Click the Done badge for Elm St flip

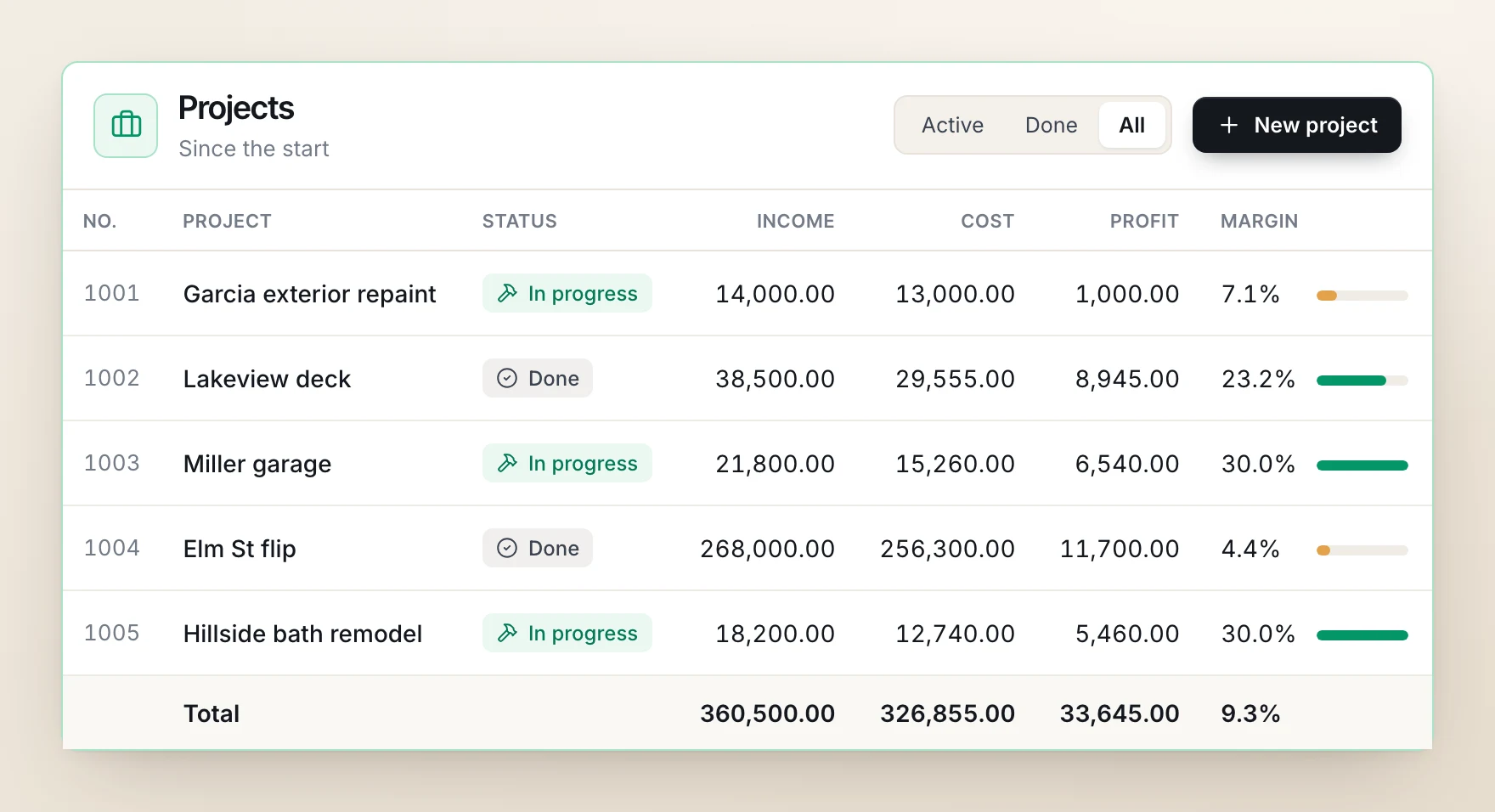tap(538, 548)
